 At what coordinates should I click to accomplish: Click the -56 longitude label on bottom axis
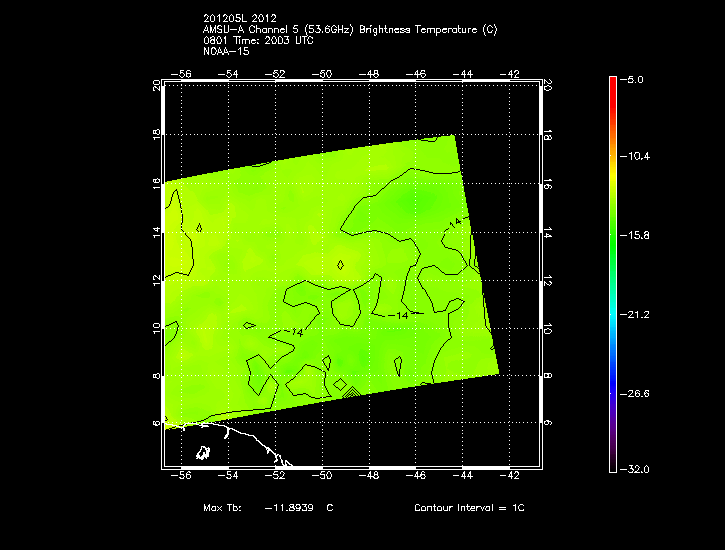(x=182, y=477)
